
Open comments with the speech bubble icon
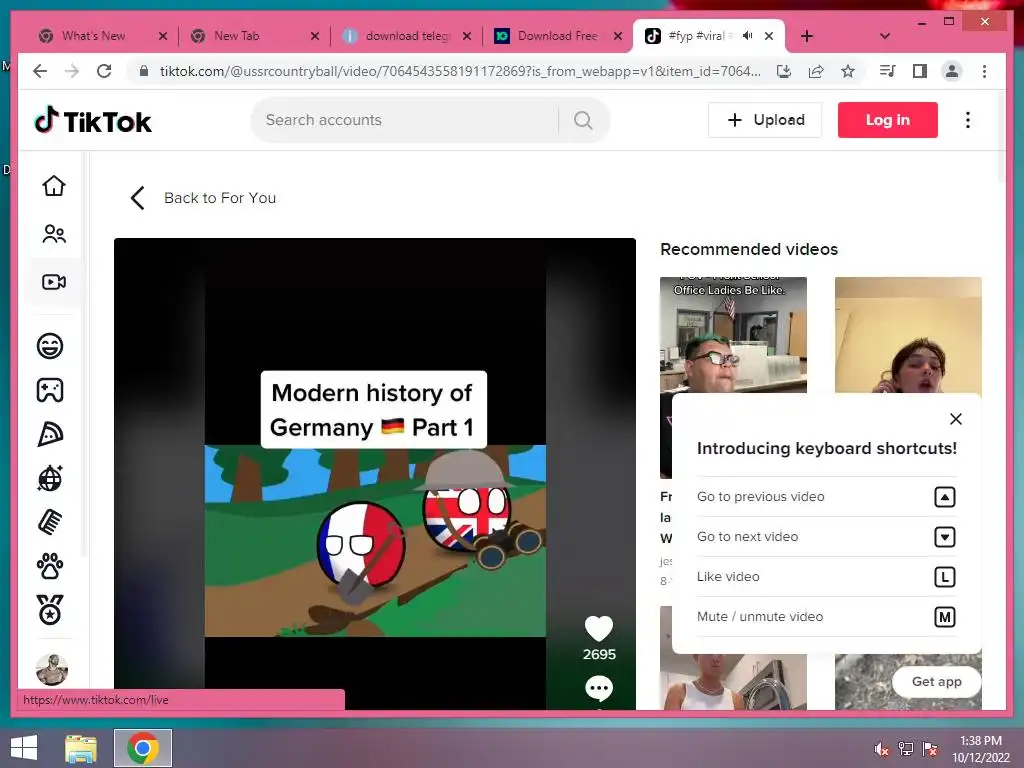tap(599, 688)
